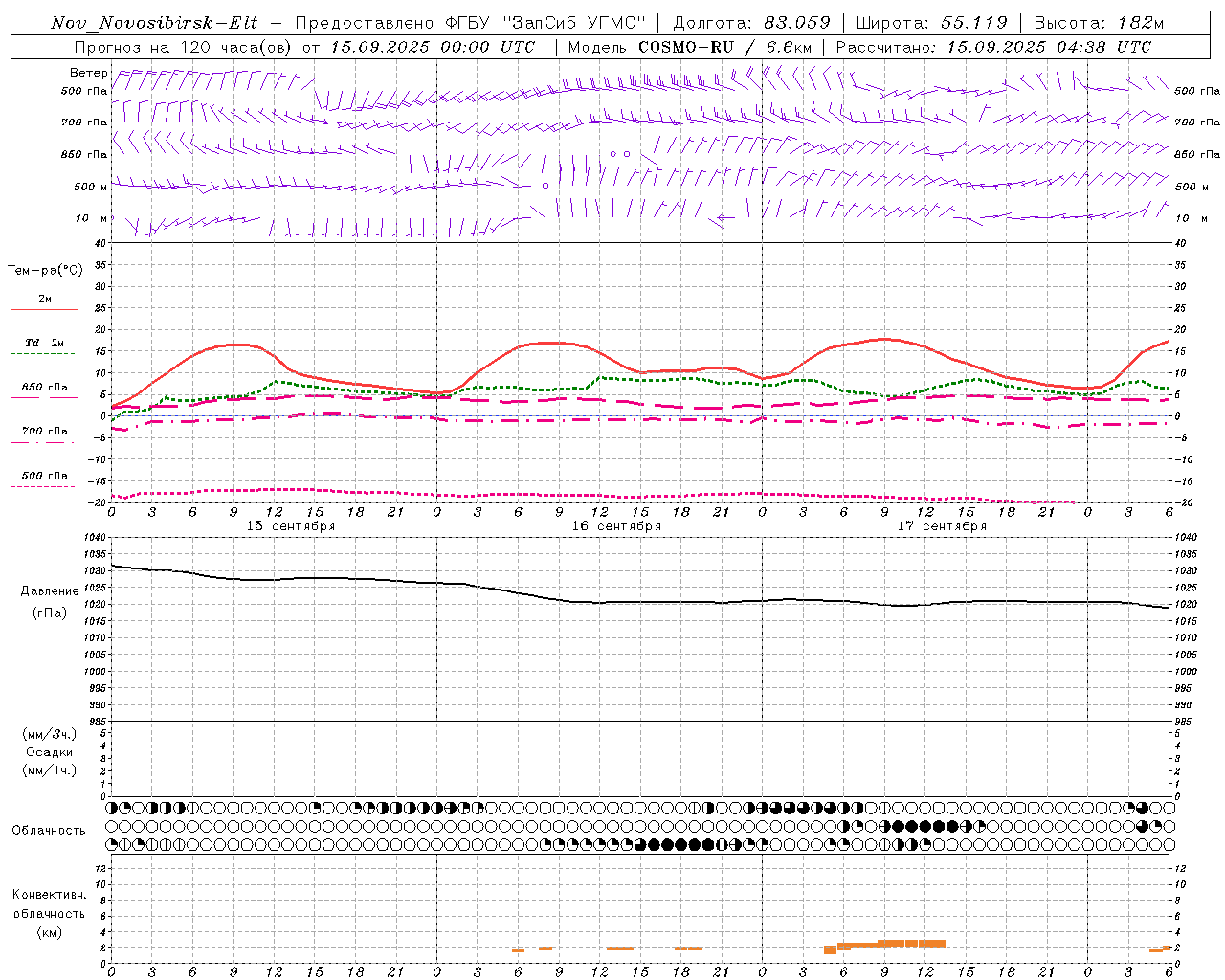Click the black pressure curve line
This screenshot has width=1225, height=980.
pyautogui.click(x=640, y=602)
